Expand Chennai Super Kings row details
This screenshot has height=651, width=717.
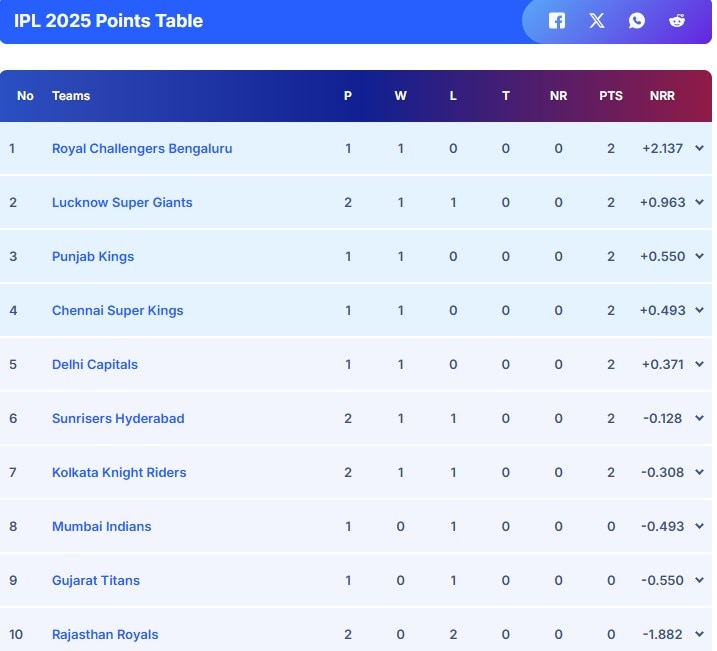(699, 310)
